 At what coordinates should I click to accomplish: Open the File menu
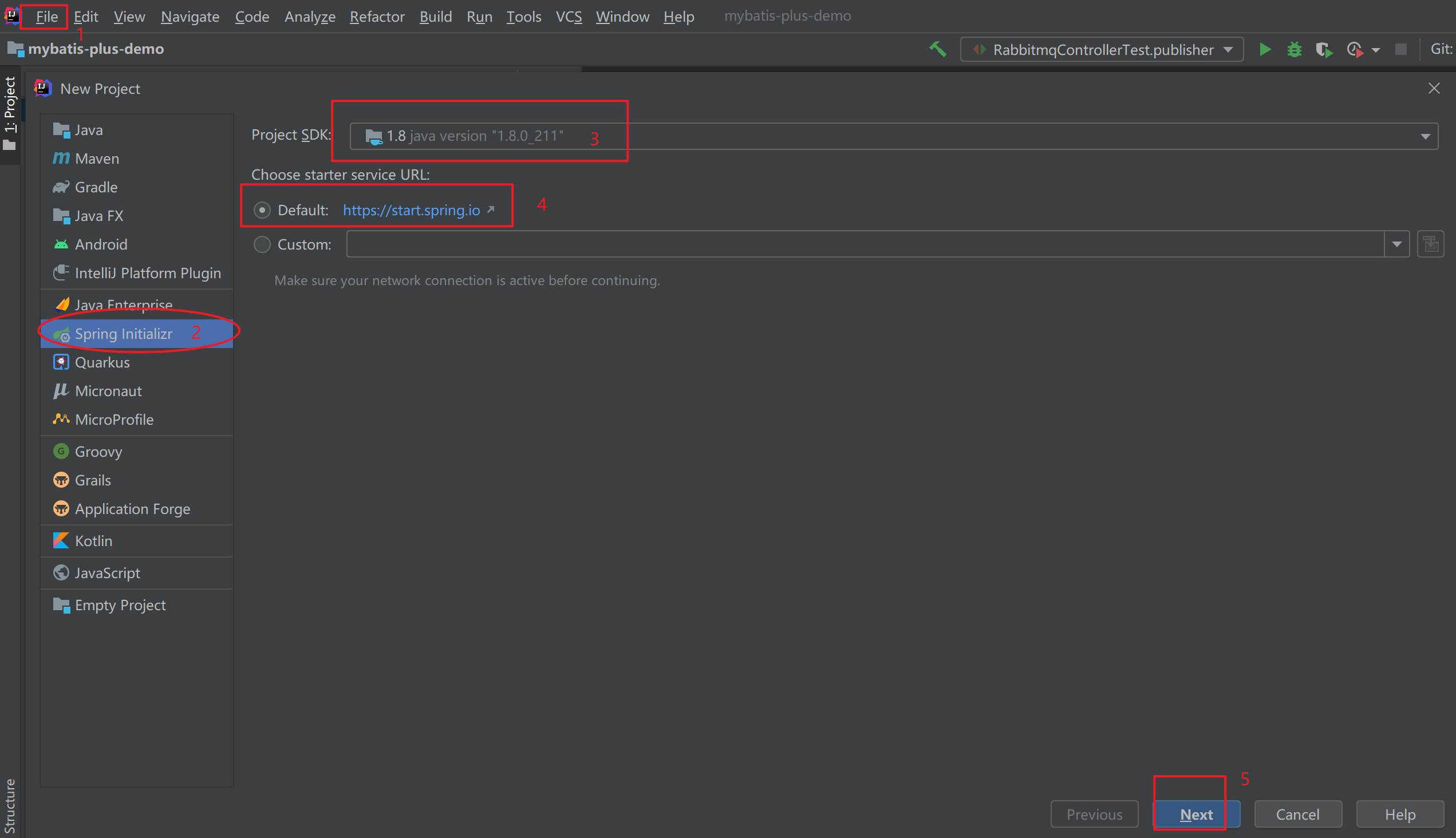click(46, 17)
